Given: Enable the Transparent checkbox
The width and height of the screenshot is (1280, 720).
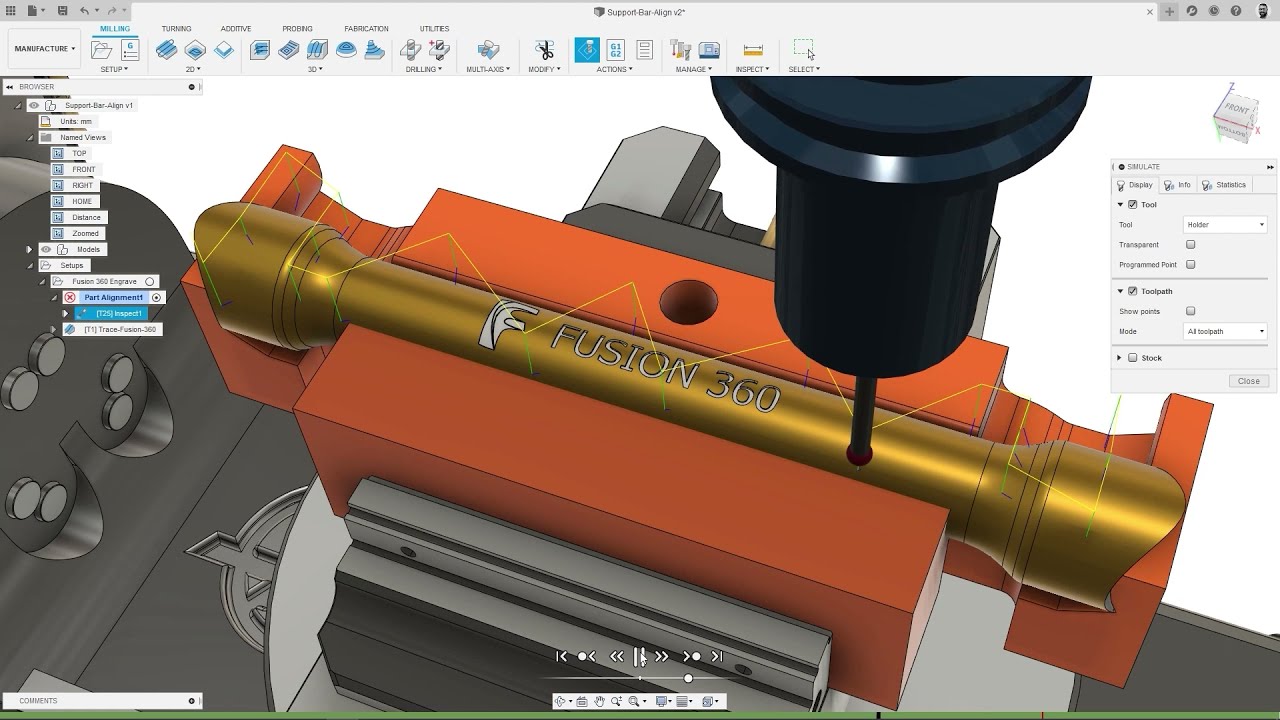Looking at the screenshot, I should click(x=1190, y=244).
